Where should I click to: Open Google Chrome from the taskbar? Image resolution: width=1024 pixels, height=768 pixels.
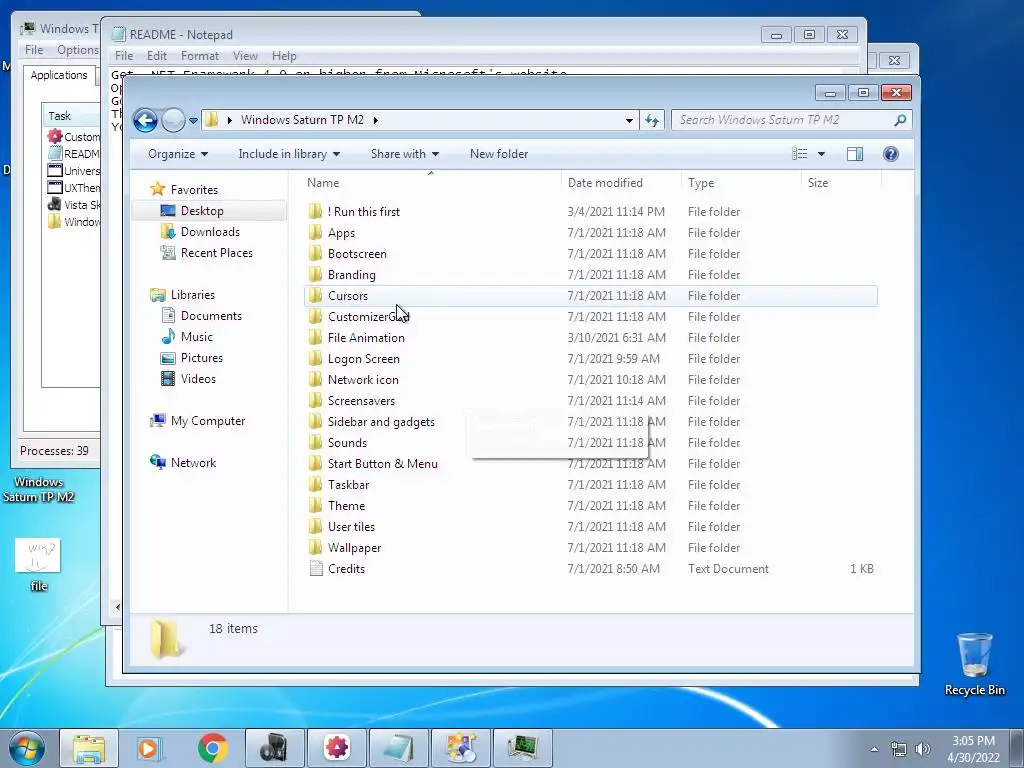tap(212, 748)
